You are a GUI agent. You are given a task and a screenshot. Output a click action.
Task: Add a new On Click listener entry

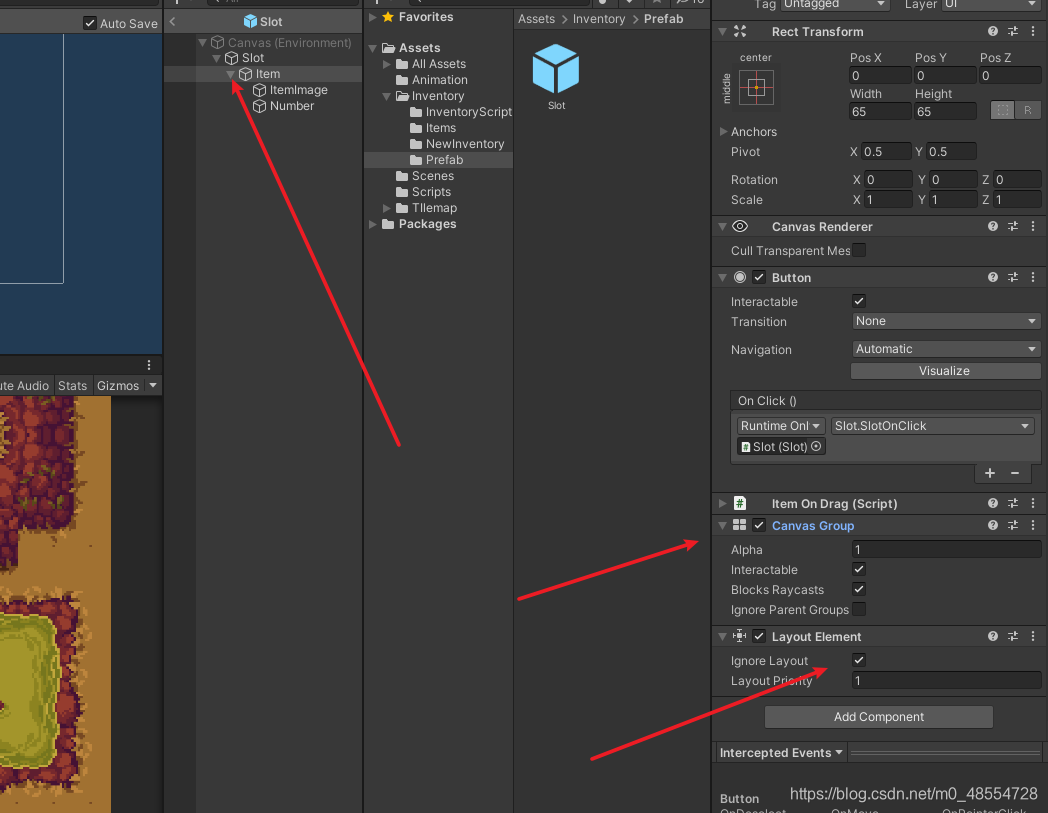tap(990, 473)
